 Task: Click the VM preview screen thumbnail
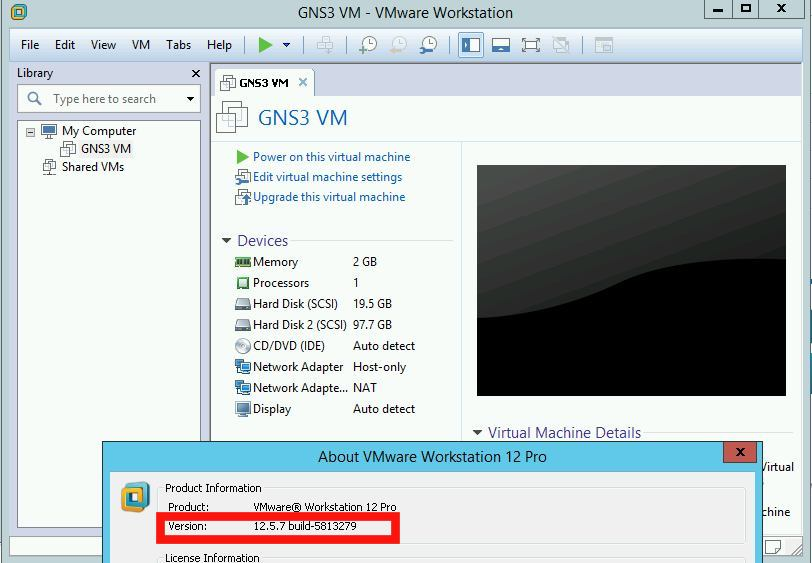631,280
